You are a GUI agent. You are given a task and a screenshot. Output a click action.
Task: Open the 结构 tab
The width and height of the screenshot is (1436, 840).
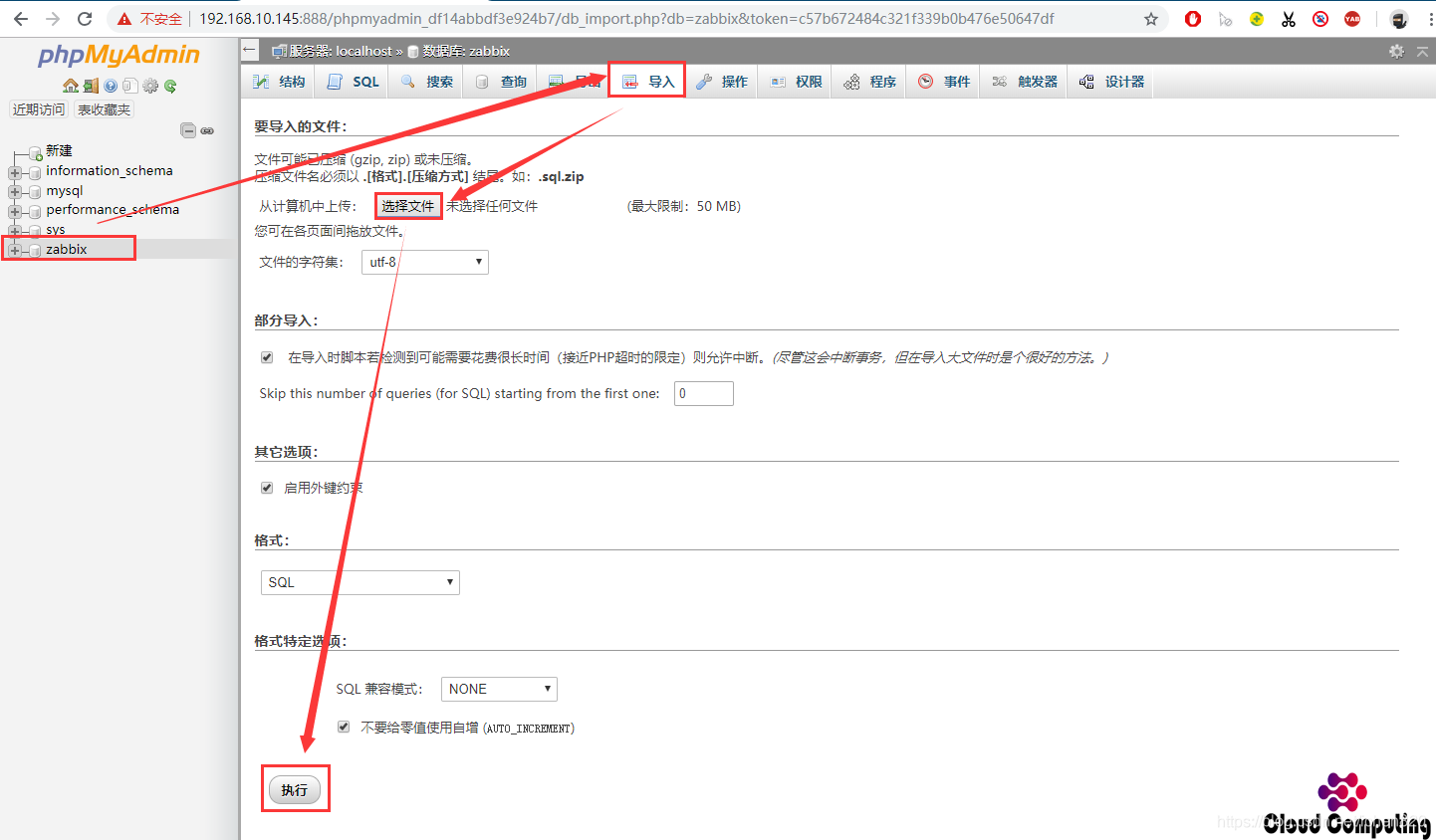tap(279, 82)
